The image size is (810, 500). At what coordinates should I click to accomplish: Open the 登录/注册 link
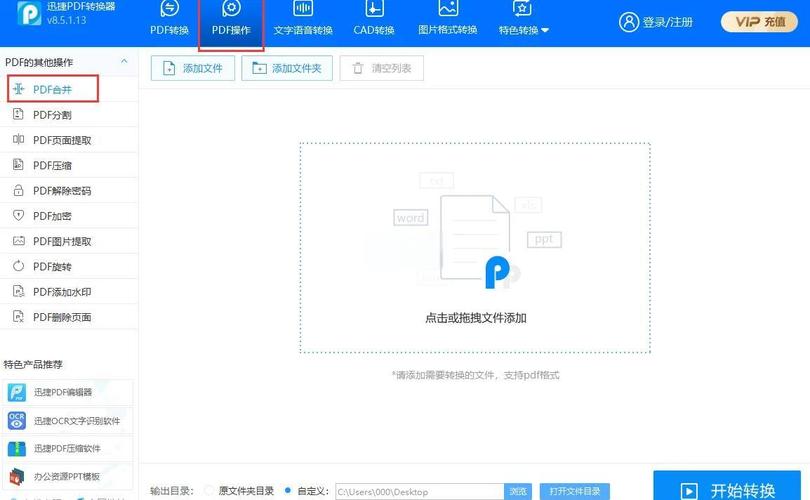pyautogui.click(x=667, y=22)
